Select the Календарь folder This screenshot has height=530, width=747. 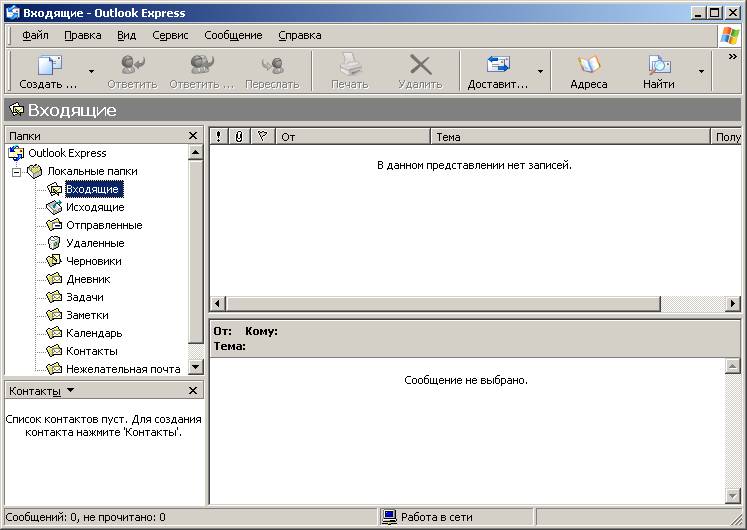pos(94,333)
